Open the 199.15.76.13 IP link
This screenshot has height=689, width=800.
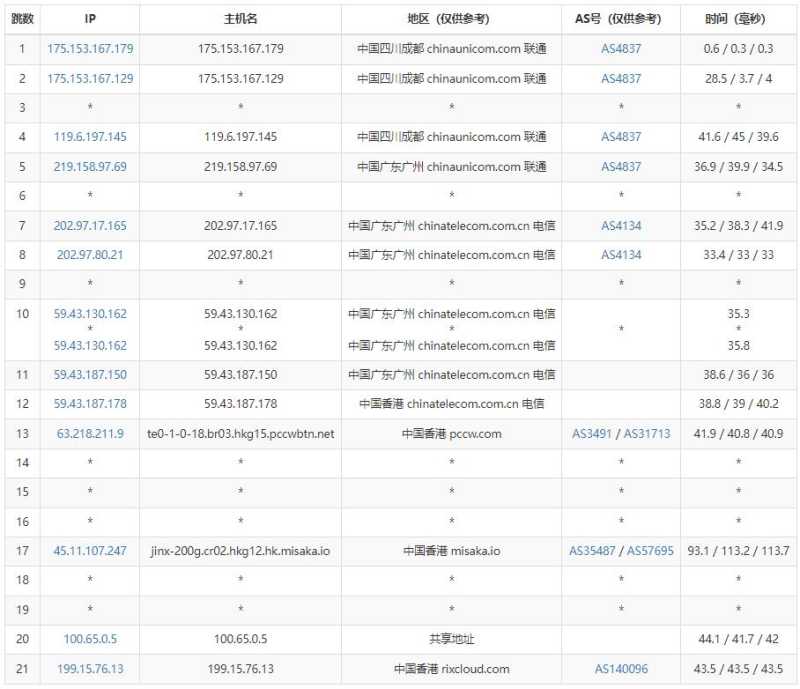click(x=90, y=669)
